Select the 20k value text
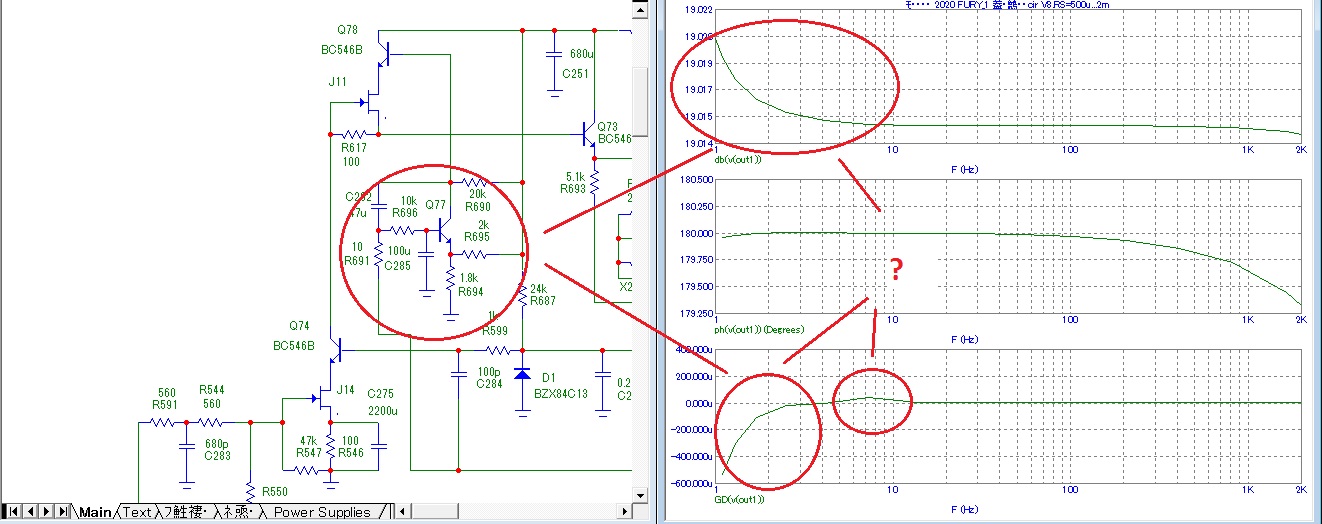The image size is (1322, 524). [478, 194]
